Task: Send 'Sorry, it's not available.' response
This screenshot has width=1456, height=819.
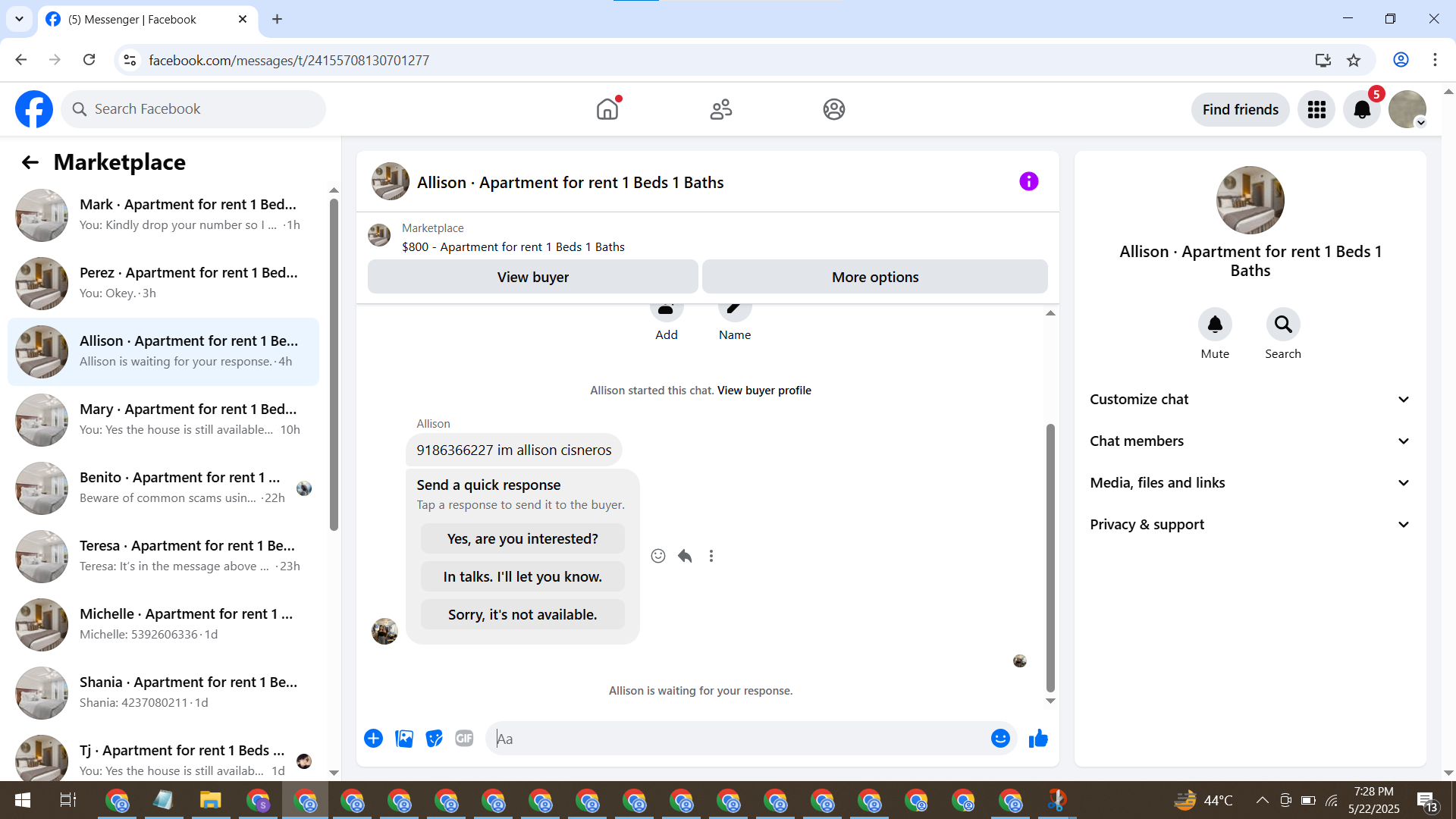Action: (522, 614)
